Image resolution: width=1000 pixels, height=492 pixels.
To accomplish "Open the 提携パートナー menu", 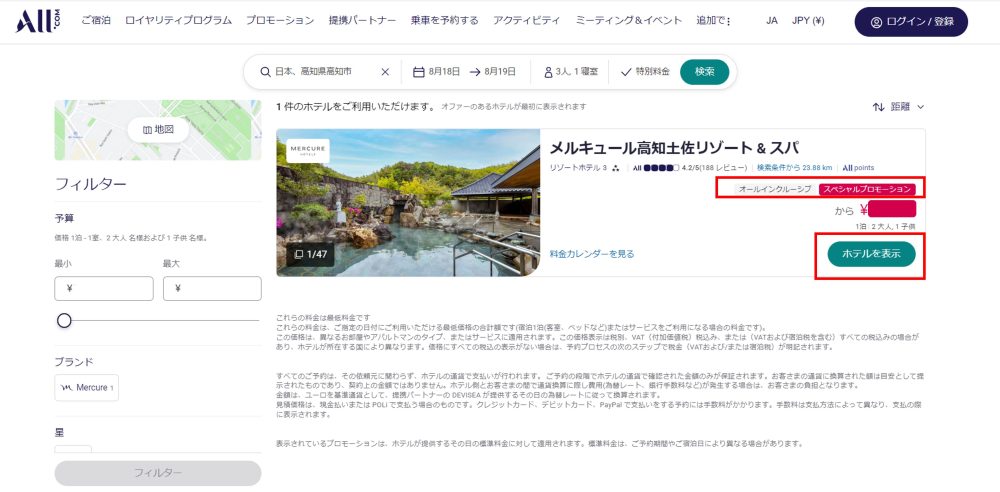I will (x=362, y=21).
